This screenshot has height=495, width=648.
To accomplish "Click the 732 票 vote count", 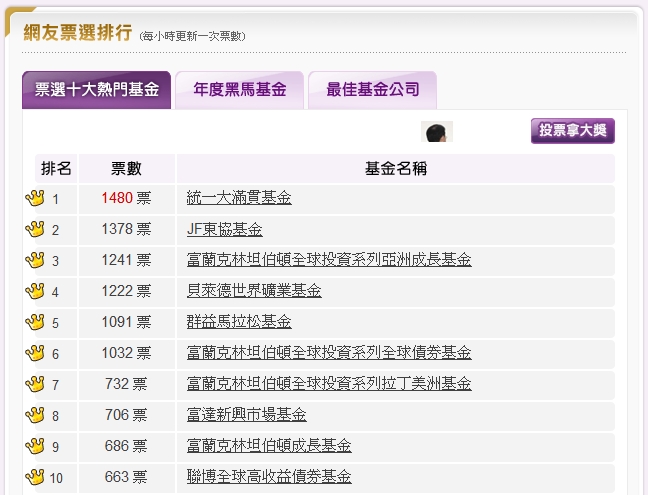I will [x=126, y=384].
